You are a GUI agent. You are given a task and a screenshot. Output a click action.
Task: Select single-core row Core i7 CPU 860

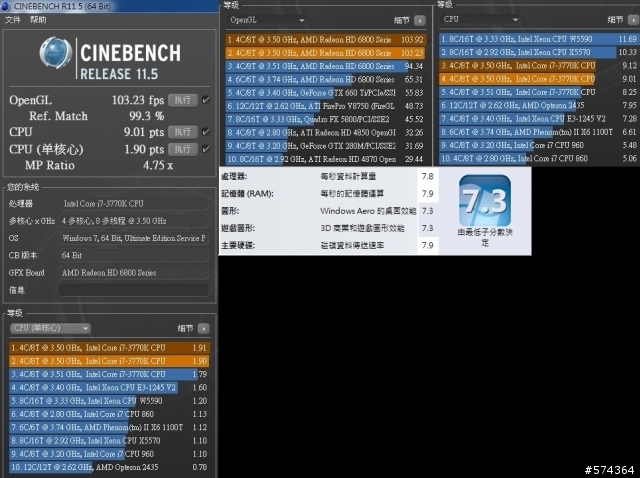(109, 414)
